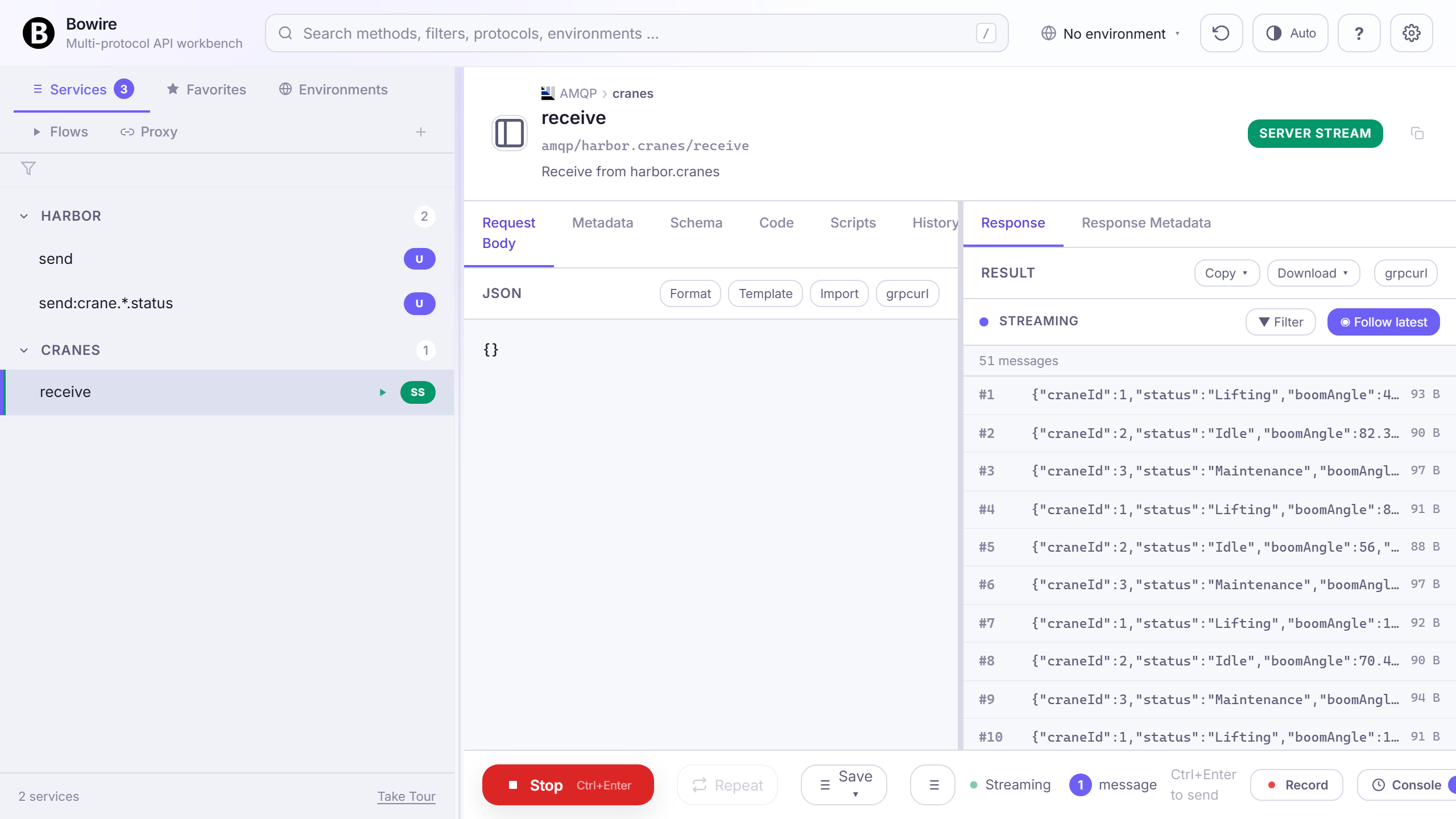The width and height of the screenshot is (1456, 819).
Task: Open the Console panel
Action: [x=1407, y=785]
